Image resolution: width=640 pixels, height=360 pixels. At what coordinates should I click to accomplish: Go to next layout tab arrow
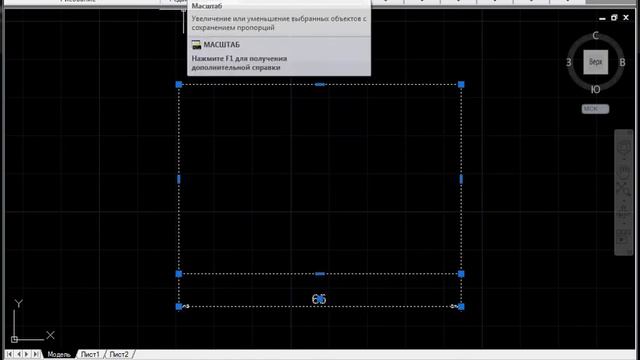(27, 354)
